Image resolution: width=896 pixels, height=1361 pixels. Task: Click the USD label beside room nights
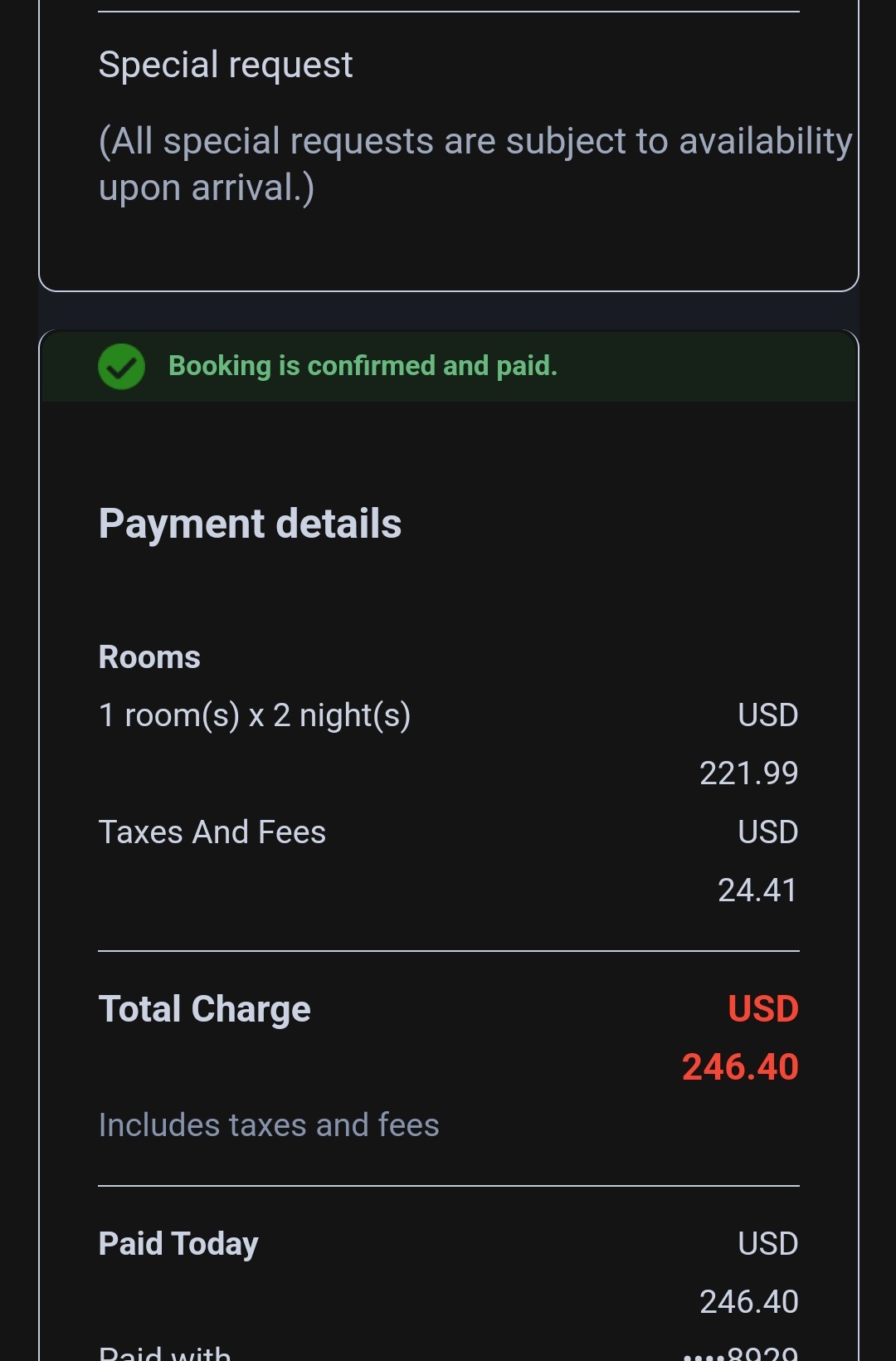[x=767, y=715]
